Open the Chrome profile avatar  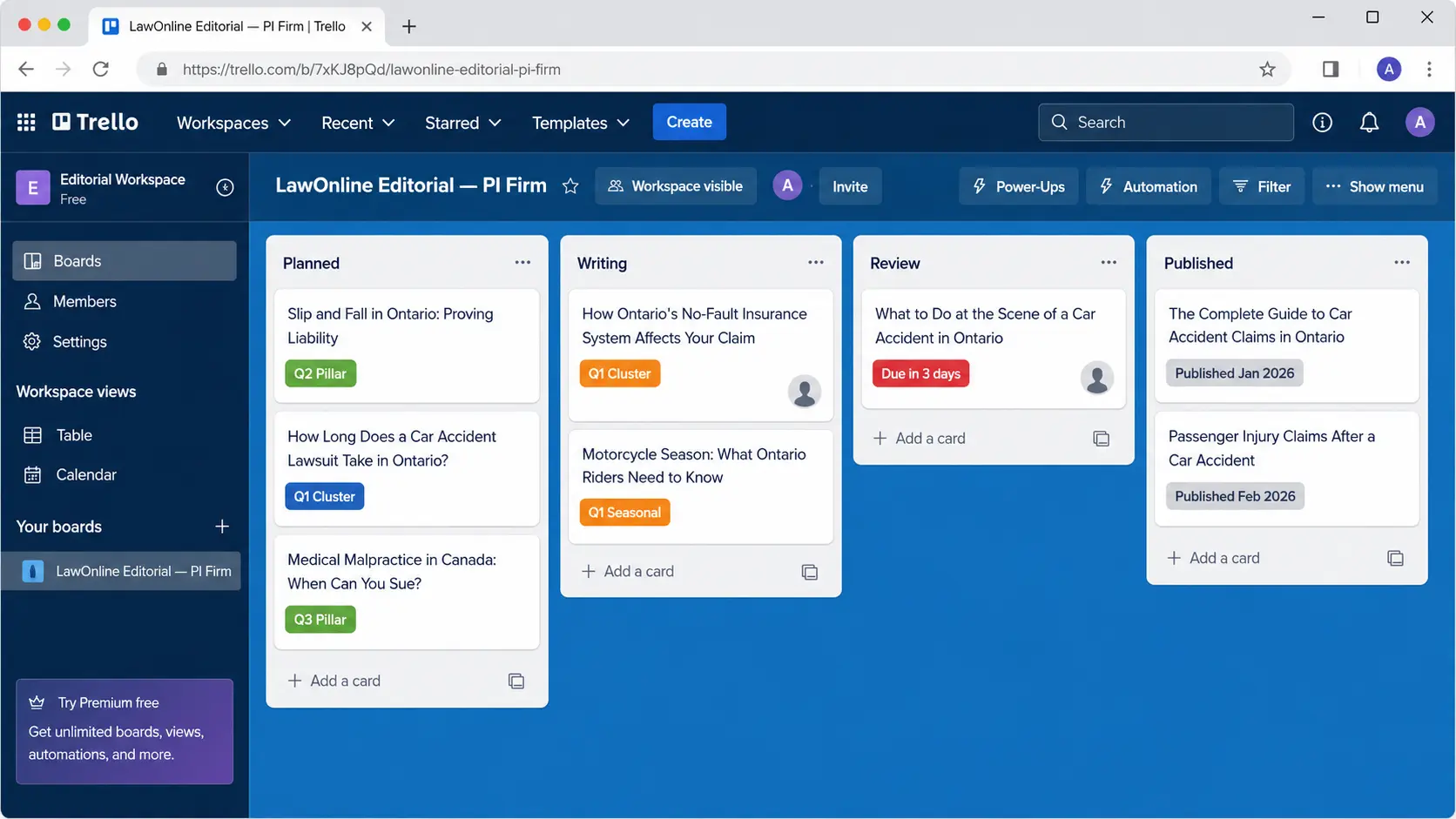[1389, 70]
